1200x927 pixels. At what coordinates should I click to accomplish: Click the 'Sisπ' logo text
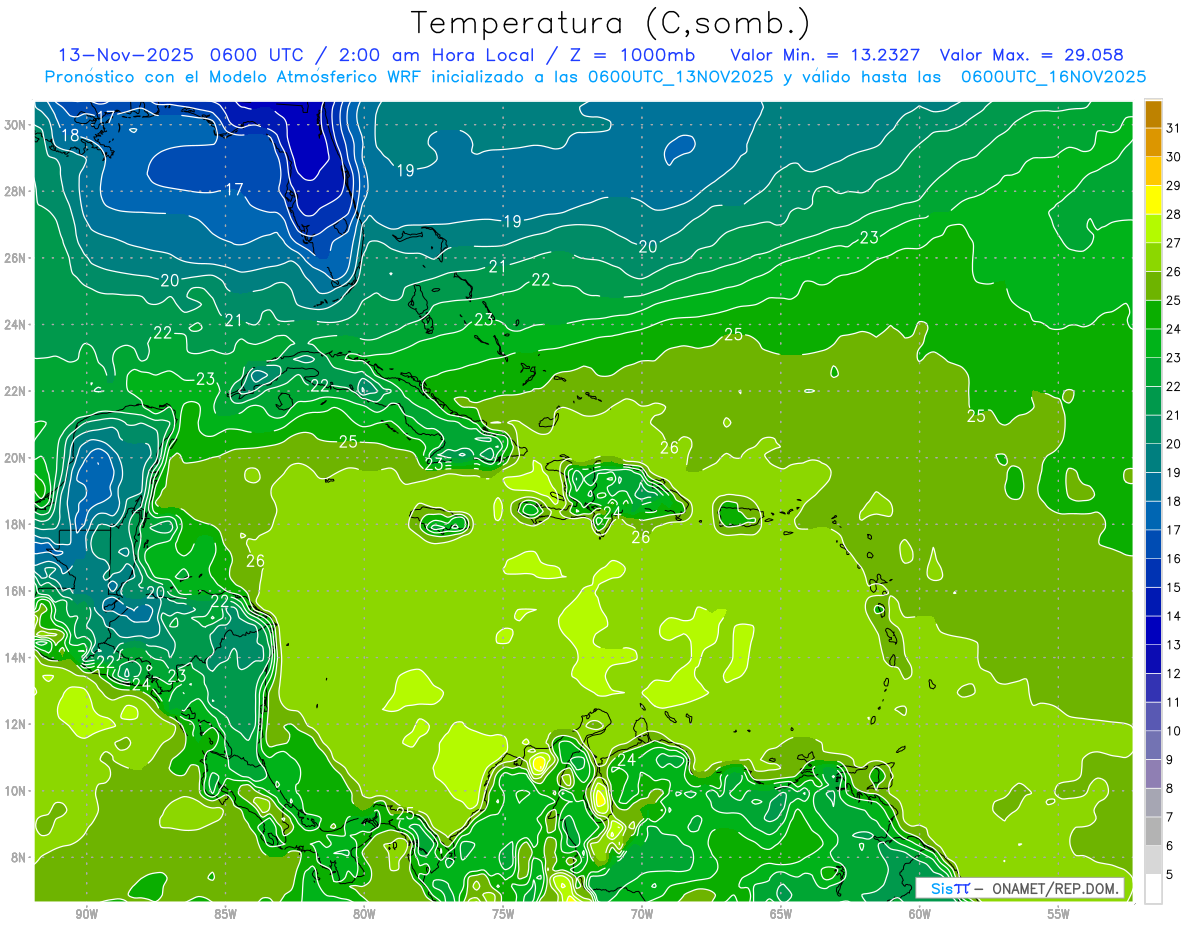click(949, 888)
